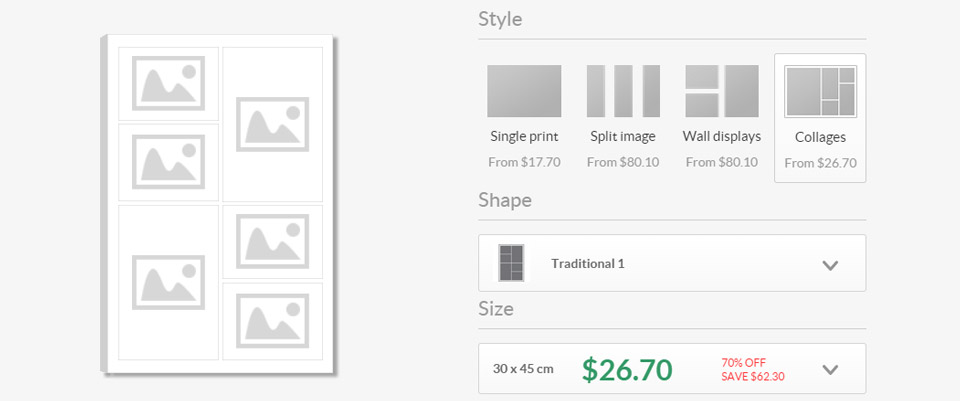The width and height of the screenshot is (960, 401).
Task: Click the Split image label
Action: [x=623, y=137]
